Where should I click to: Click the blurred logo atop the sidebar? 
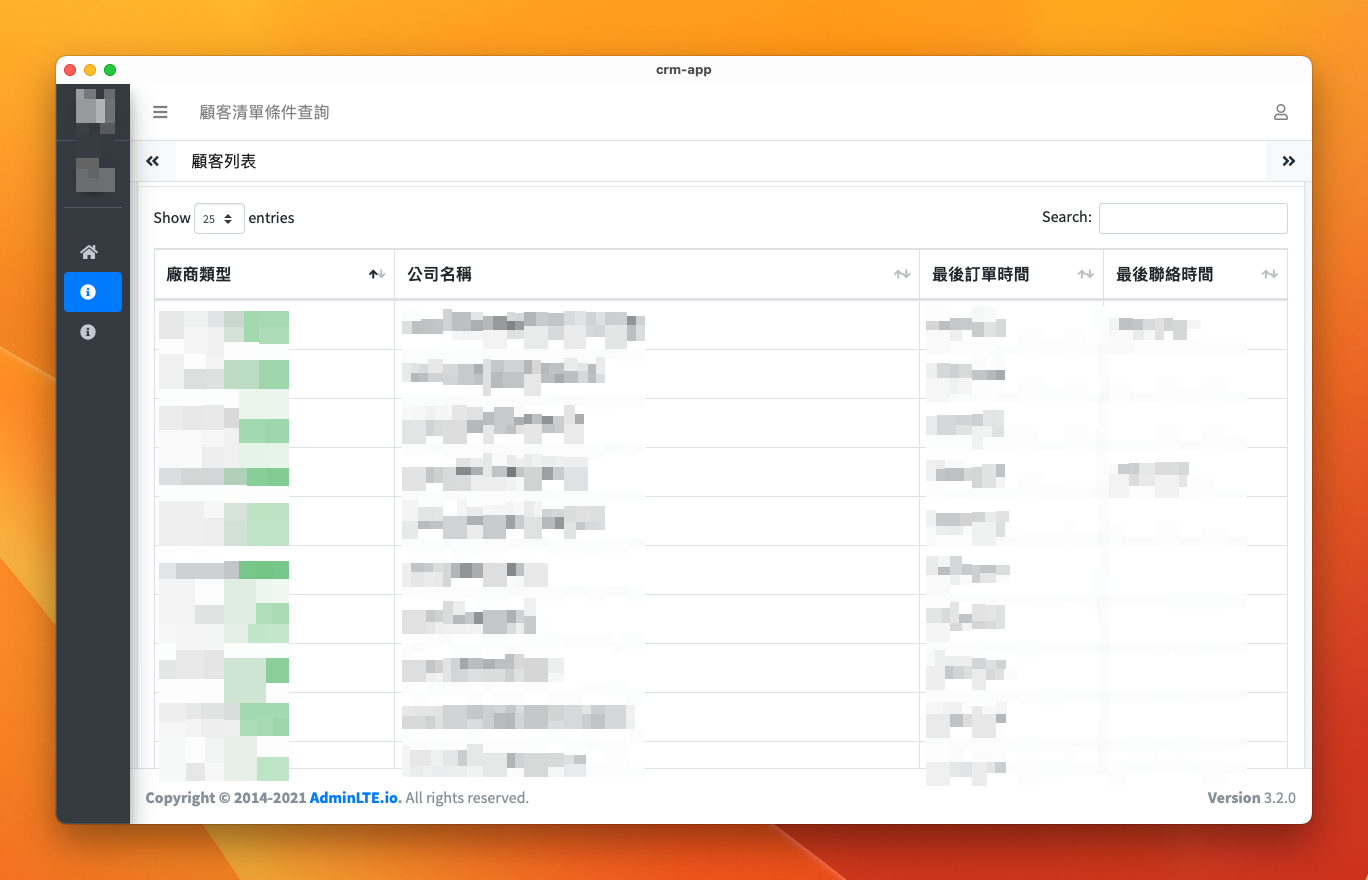(x=95, y=110)
